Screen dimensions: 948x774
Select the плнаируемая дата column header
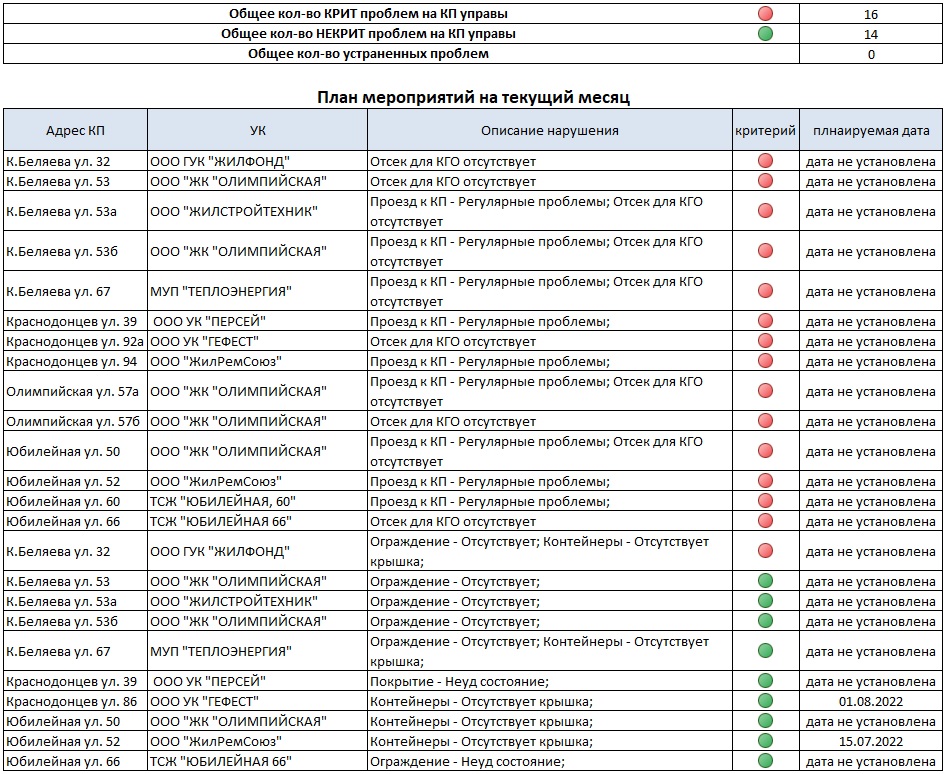[870, 130]
